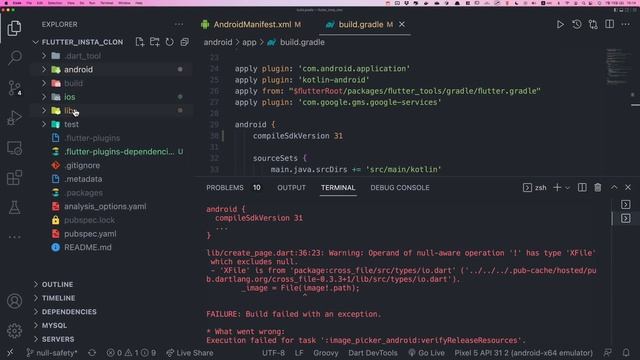Viewport: 640px width, 360px height.
Task: Click the app breadcrumb segment
Action: [x=249, y=42]
